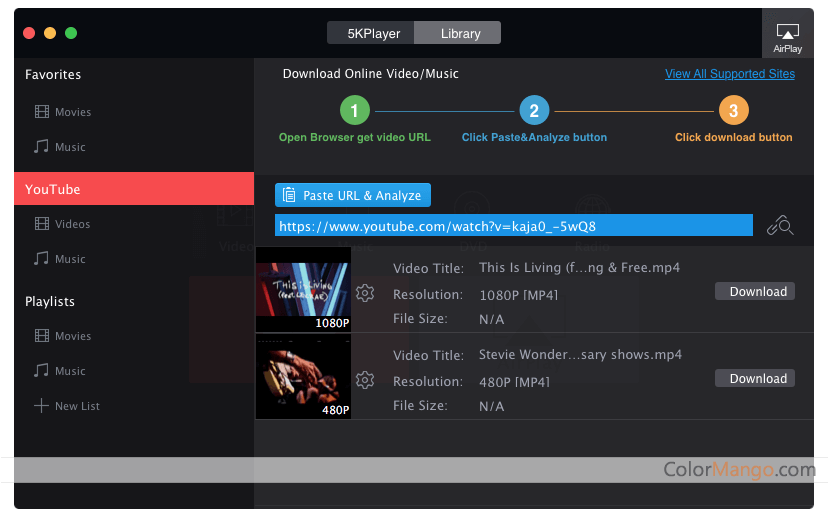Image resolution: width=828 pixels, height=529 pixels.
Task: Click the YouTube URL input field
Action: coord(513,226)
